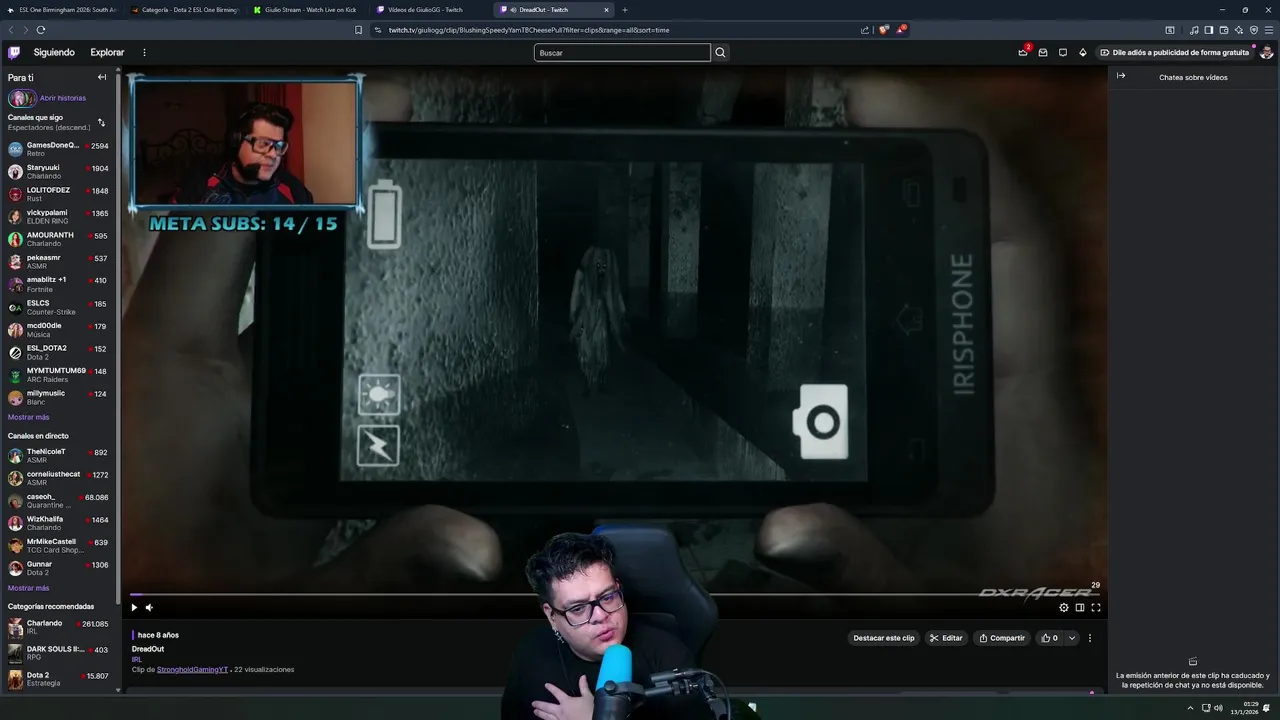The image size is (1280, 720).
Task: Seek along the clip progress bar
Action: pos(615,594)
